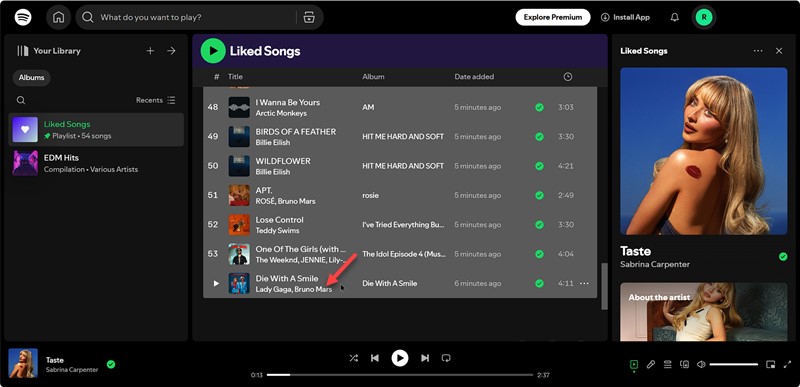Unlike Lose Control via green checkmark
The height and width of the screenshot is (387, 800).
[x=539, y=225]
